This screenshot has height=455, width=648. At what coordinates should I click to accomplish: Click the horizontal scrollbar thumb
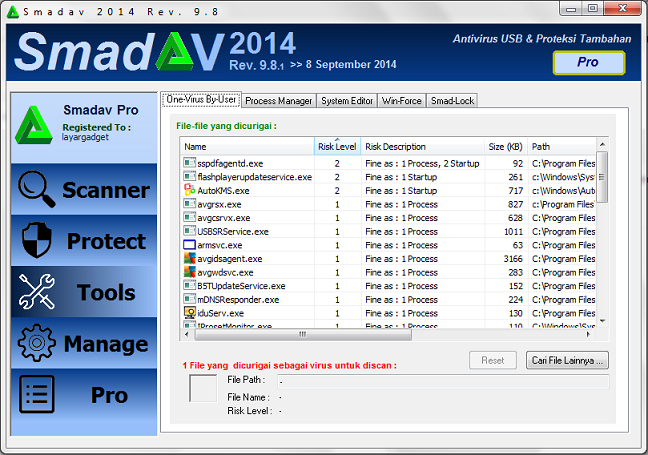click(x=303, y=334)
